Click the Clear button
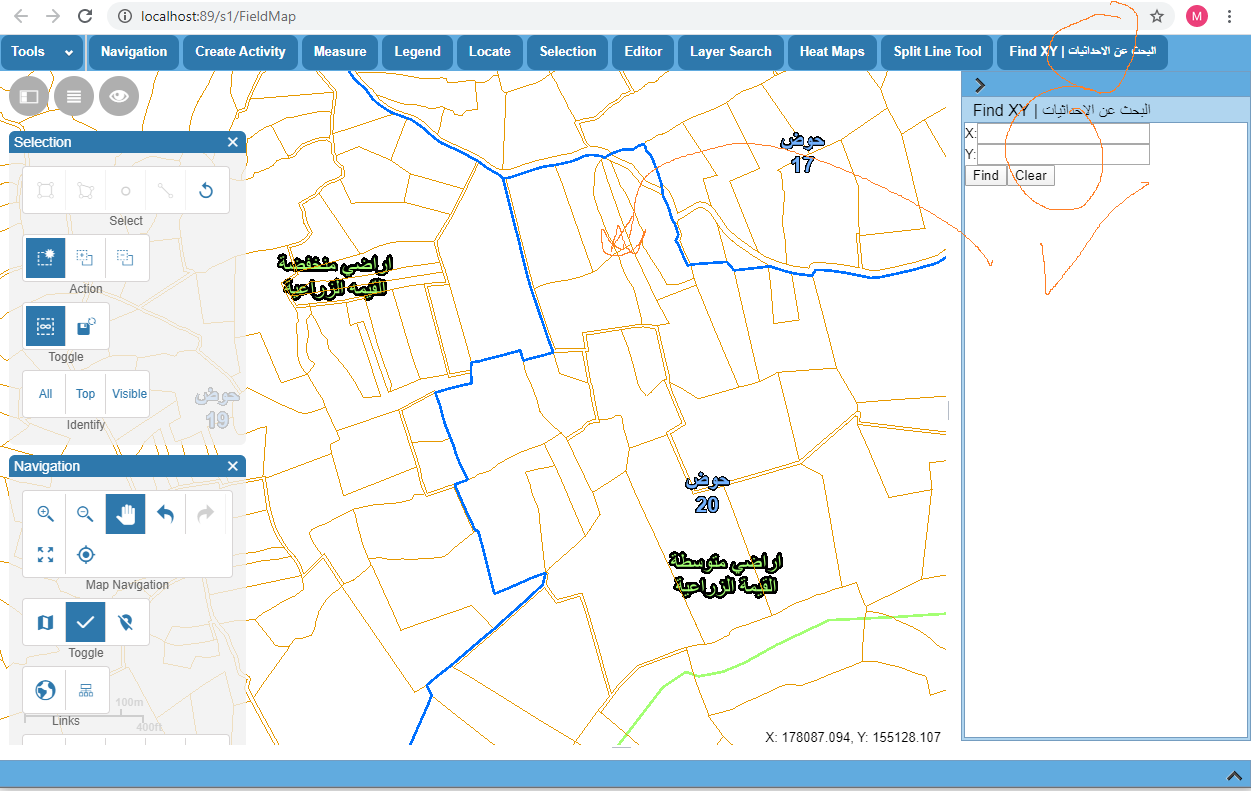The width and height of the screenshot is (1251, 791). [1031, 175]
